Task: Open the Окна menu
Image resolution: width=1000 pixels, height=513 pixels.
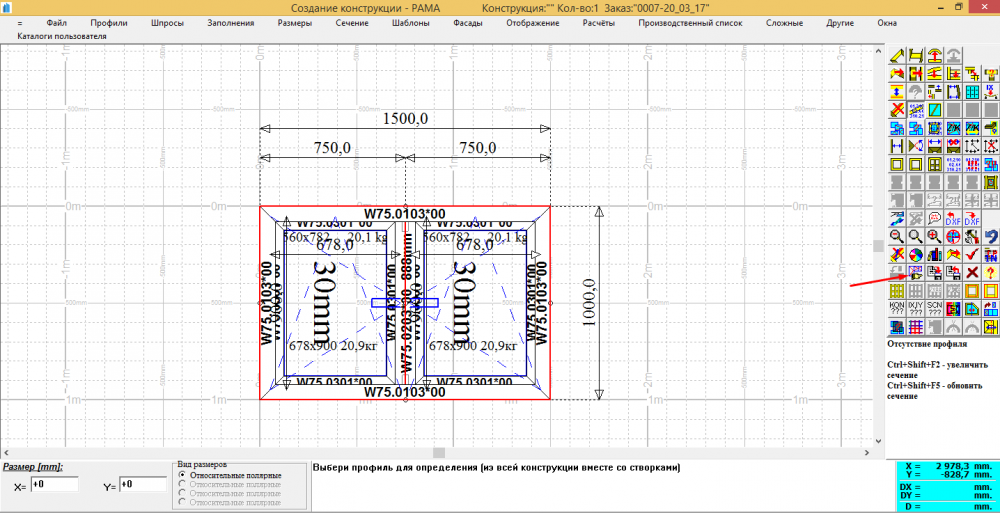Action: (886, 23)
